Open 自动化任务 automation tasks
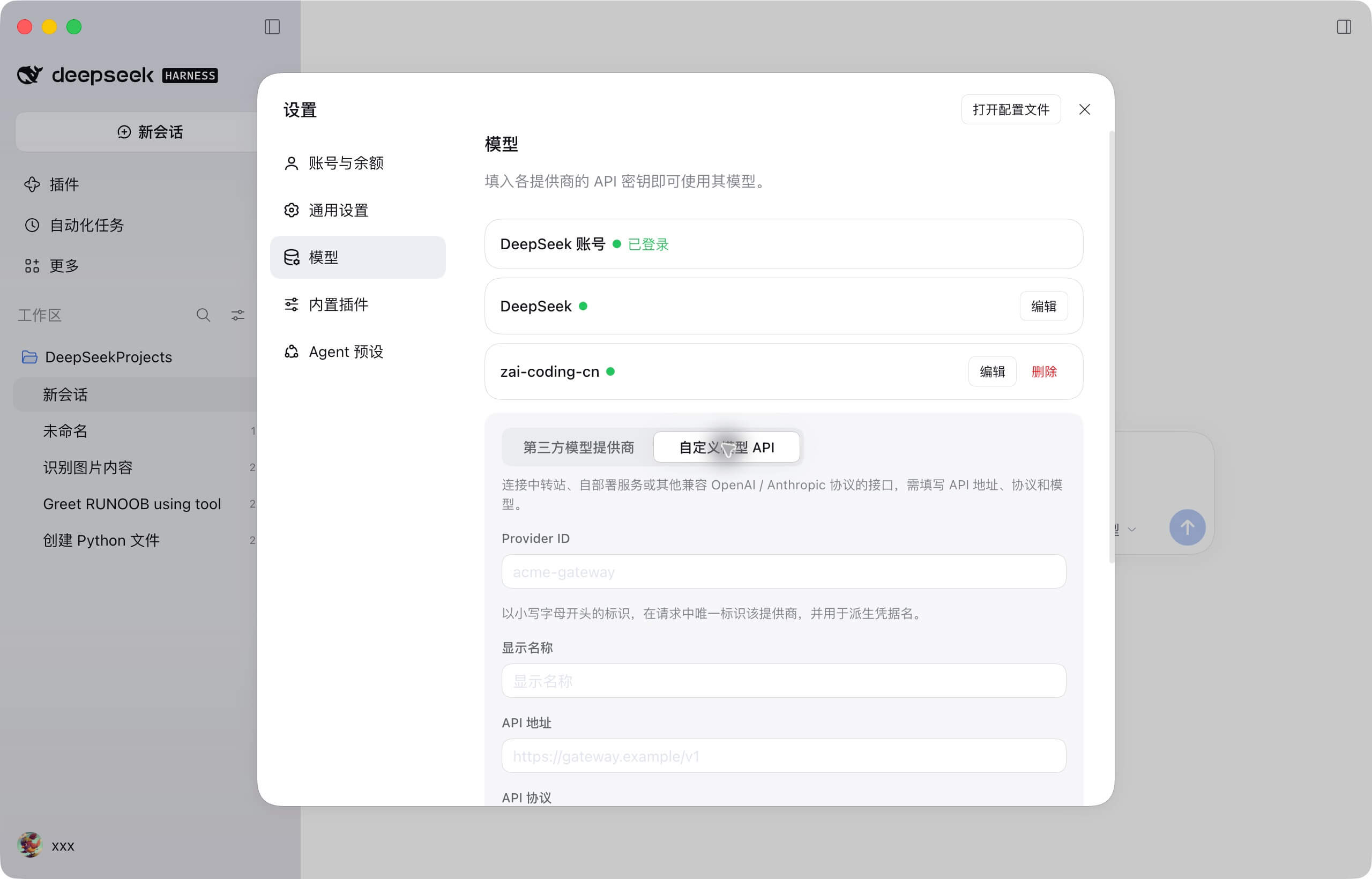 coord(74,225)
